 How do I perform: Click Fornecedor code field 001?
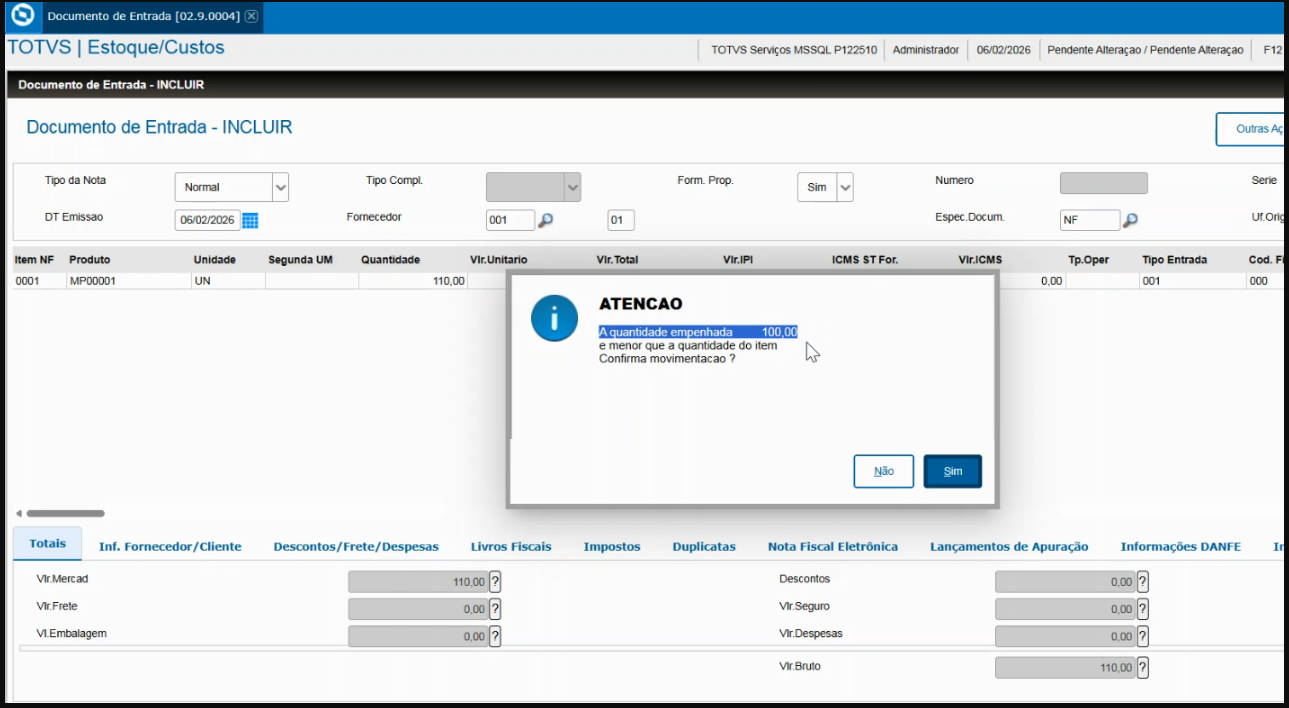click(510, 220)
